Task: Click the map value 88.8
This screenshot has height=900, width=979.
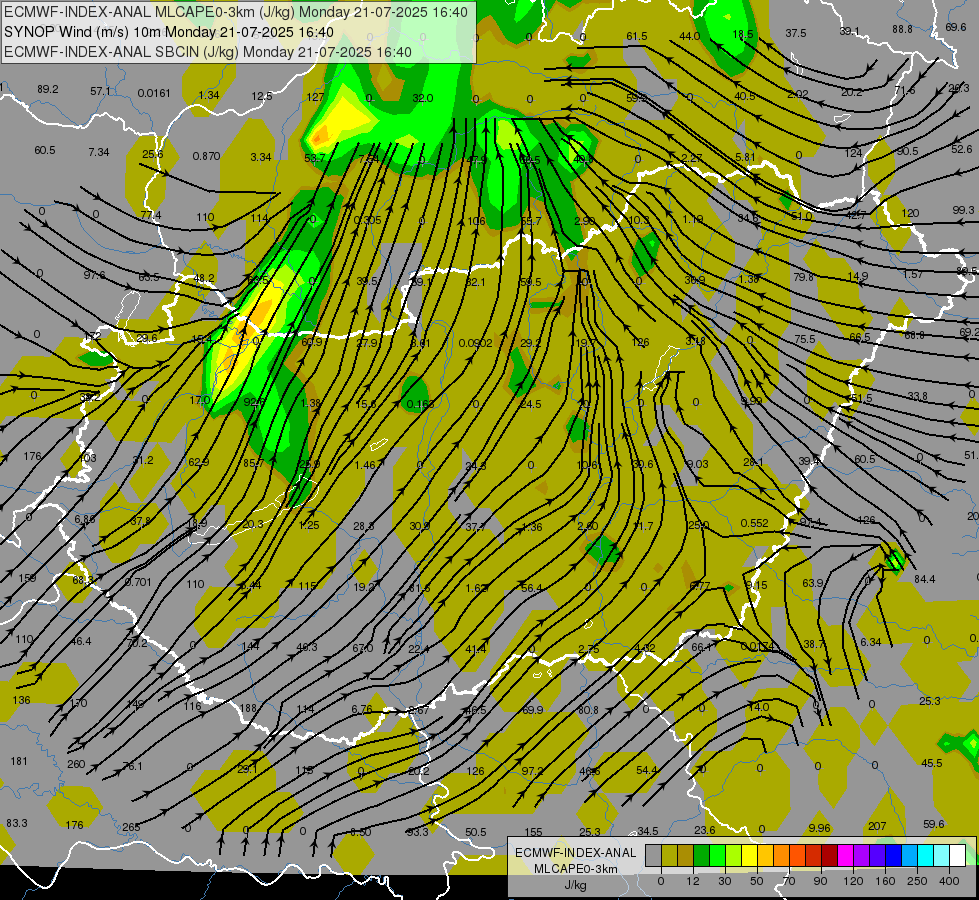Action: (x=902, y=29)
